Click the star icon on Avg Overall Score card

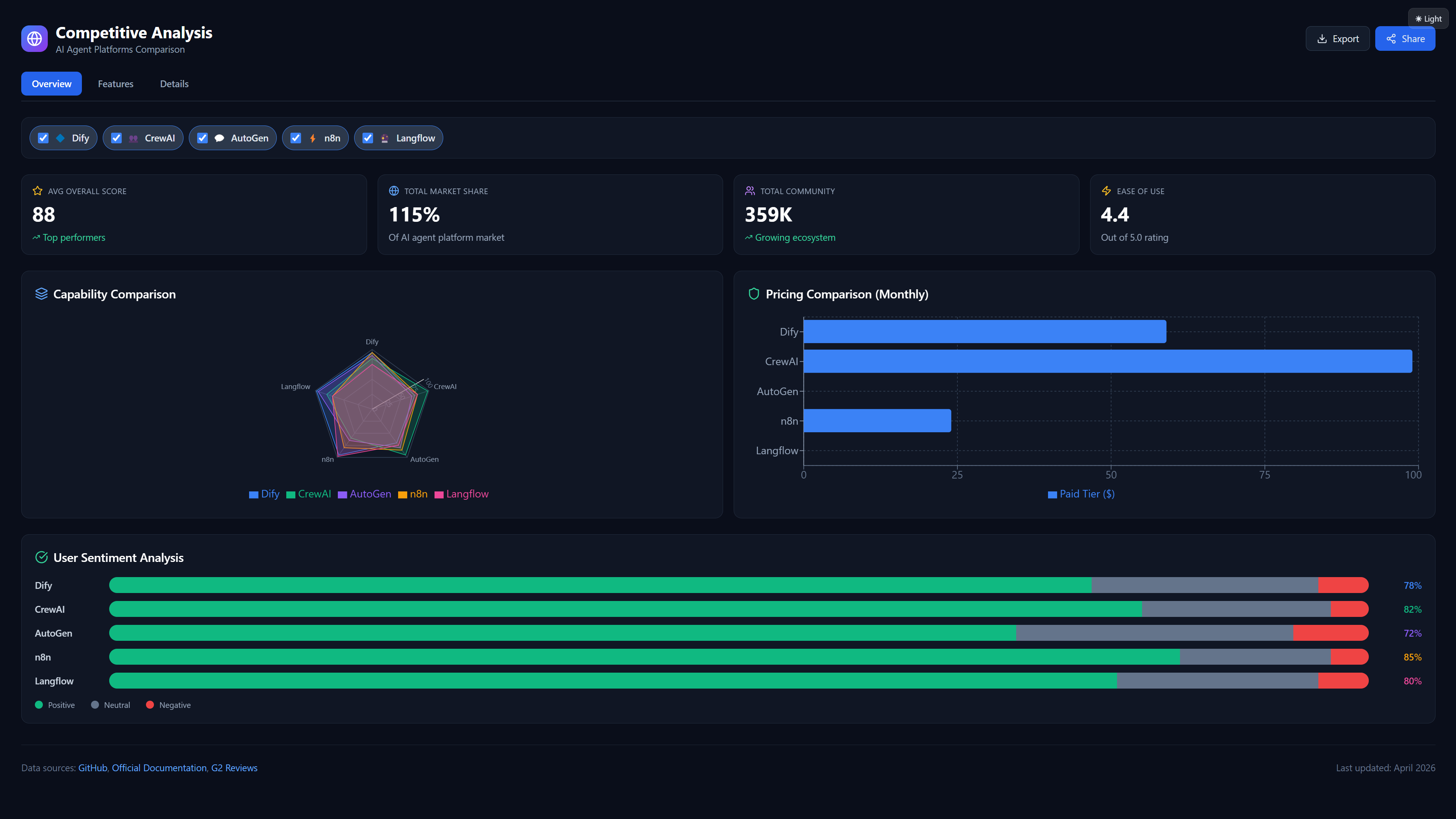(x=37, y=190)
